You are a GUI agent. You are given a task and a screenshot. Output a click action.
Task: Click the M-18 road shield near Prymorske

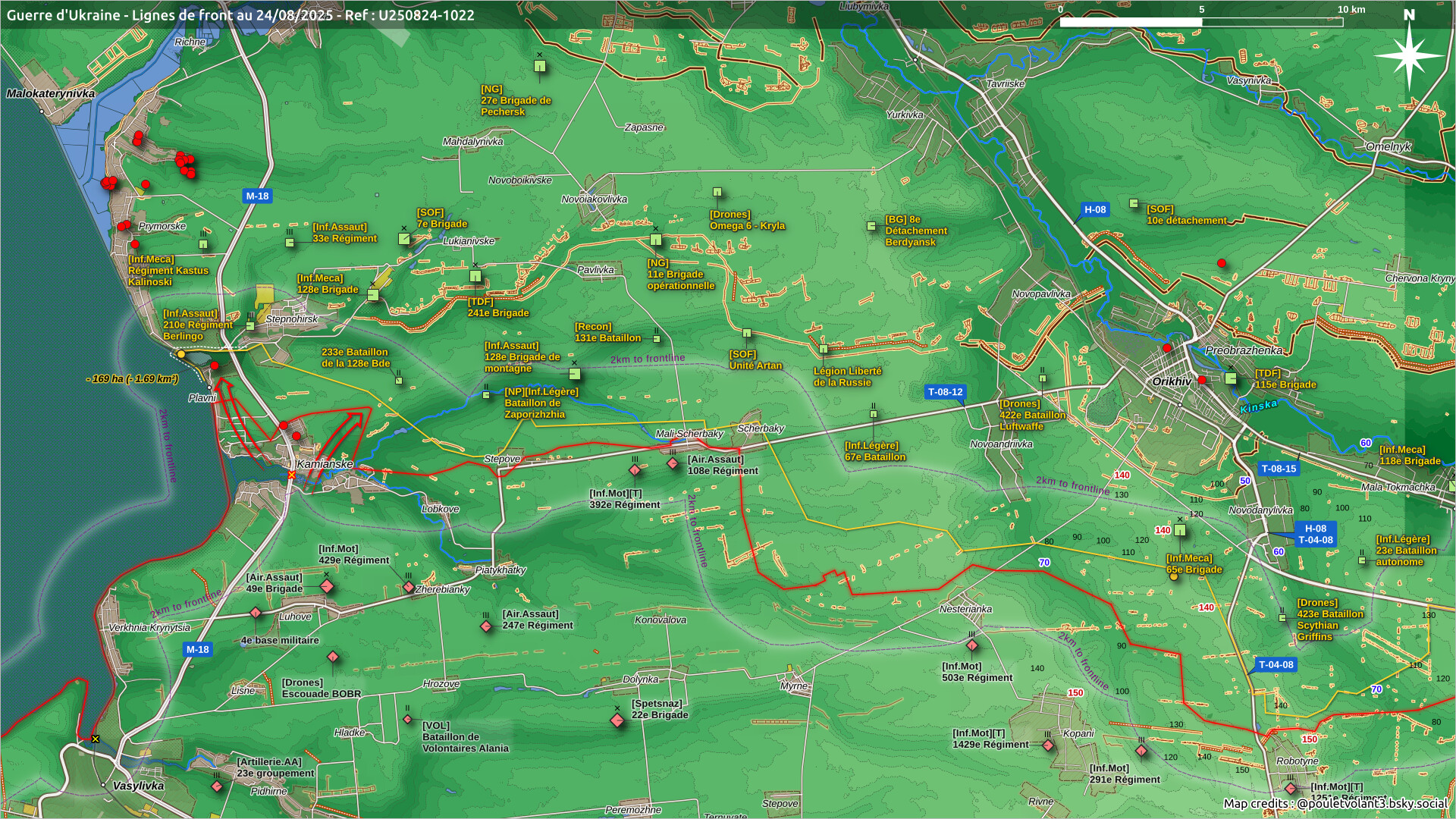tap(257, 196)
